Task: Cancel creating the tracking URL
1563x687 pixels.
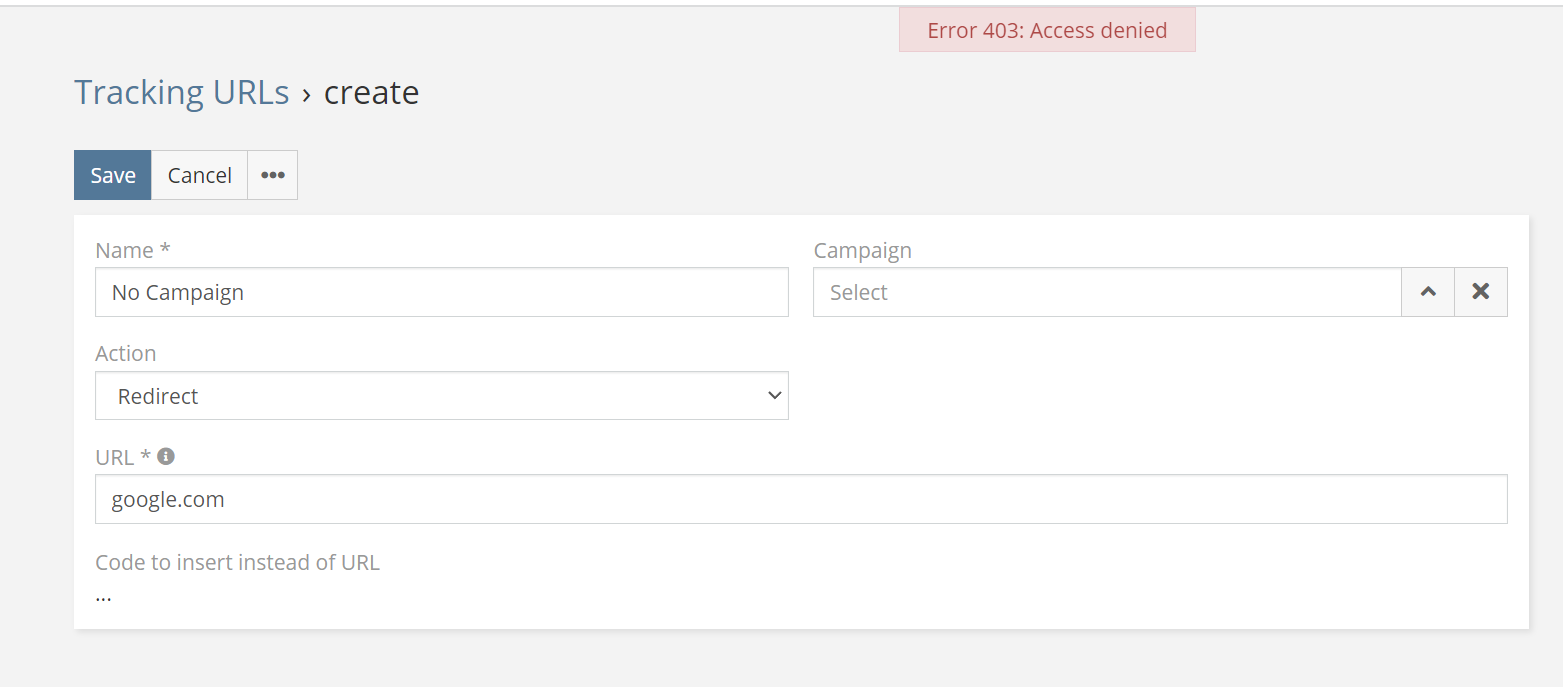Action: [x=198, y=174]
